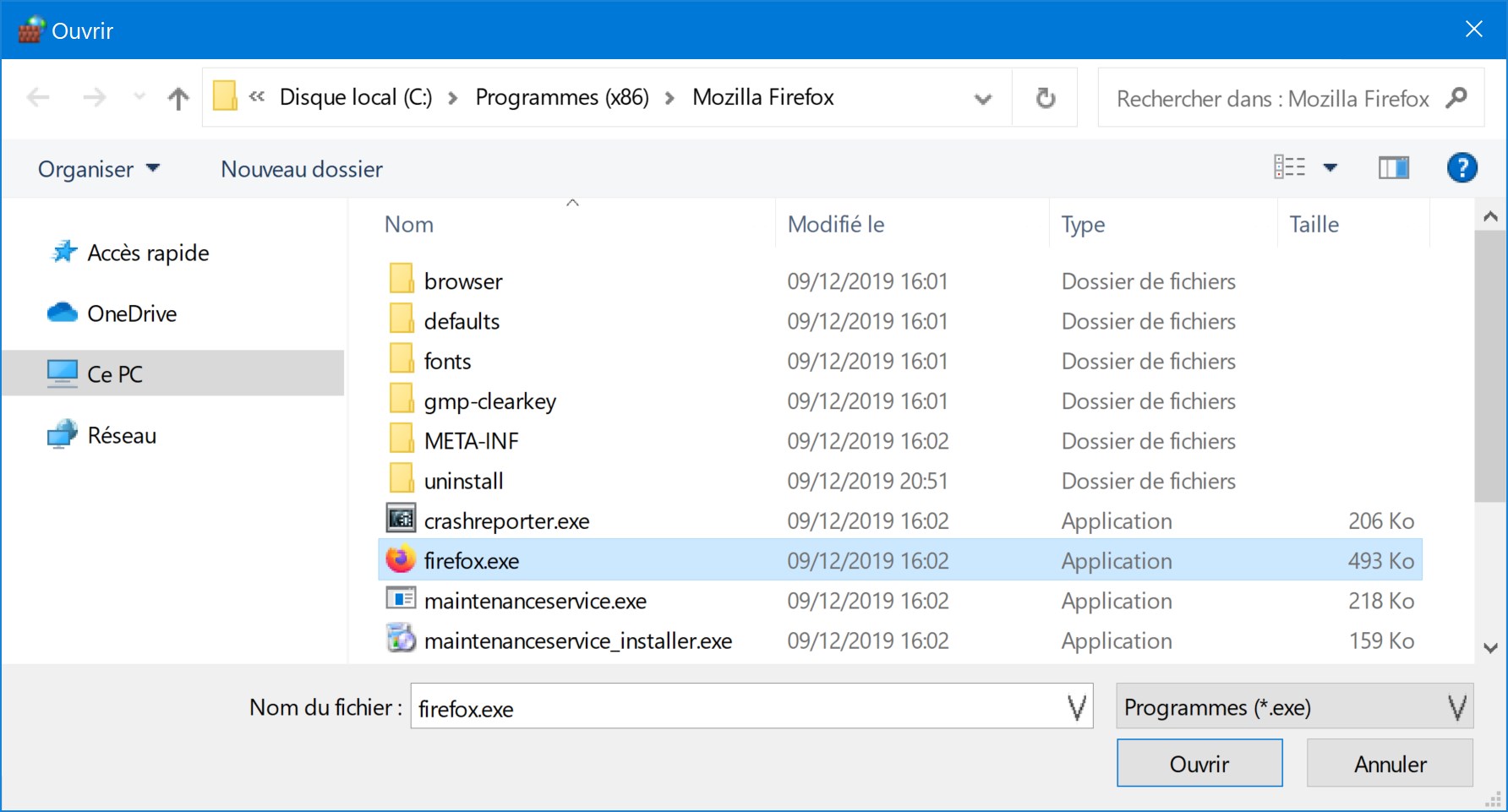Click Mozilla Firefox in the path
This screenshot has height=812, width=1508.
[763, 97]
